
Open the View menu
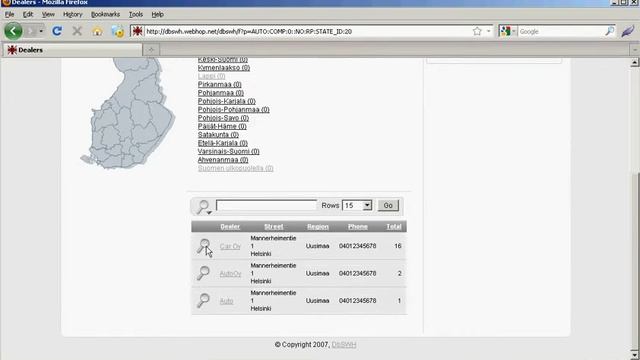pyautogui.click(x=48, y=14)
